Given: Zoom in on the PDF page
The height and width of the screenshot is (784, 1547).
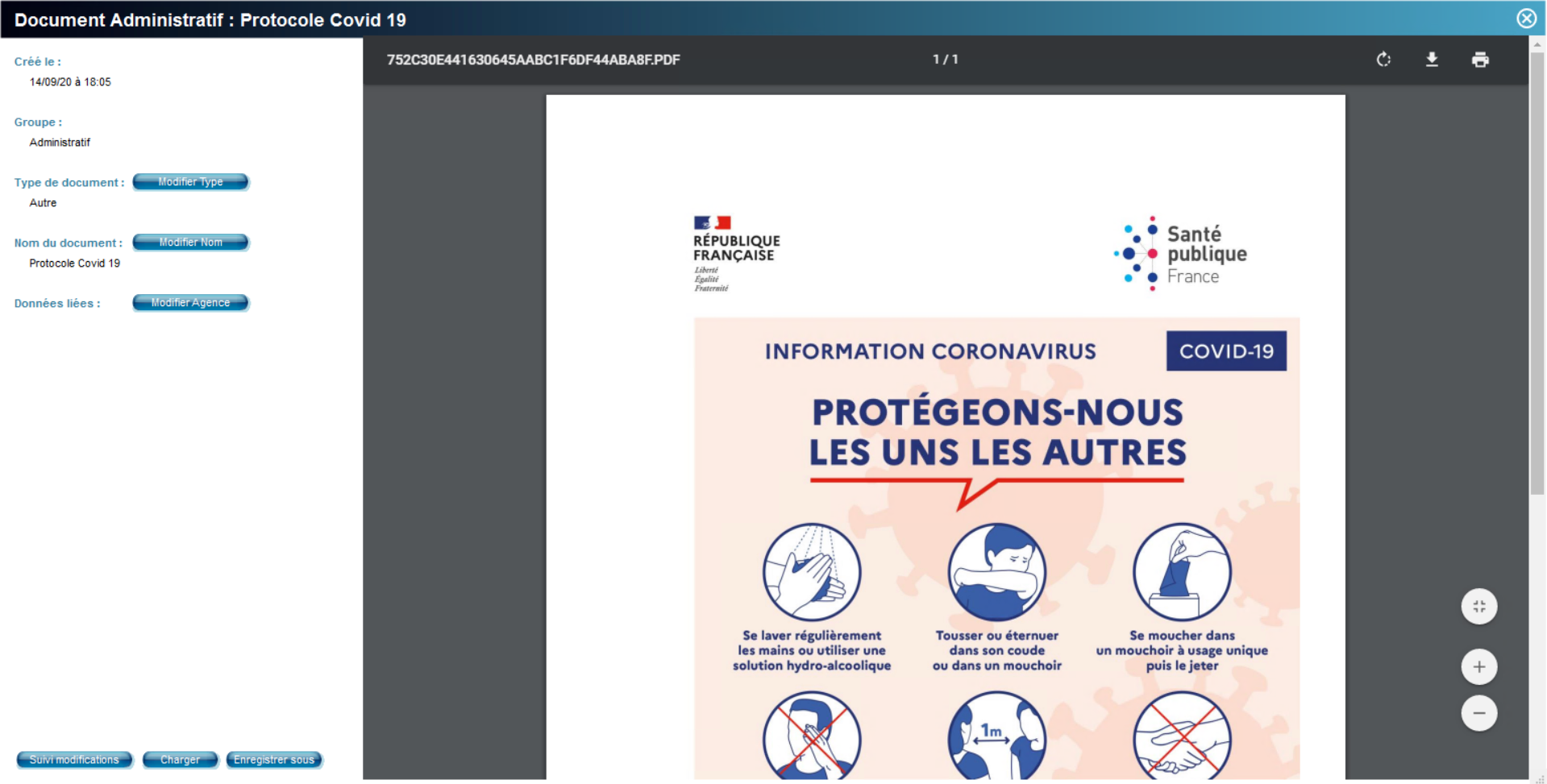Looking at the screenshot, I should tap(1479, 667).
